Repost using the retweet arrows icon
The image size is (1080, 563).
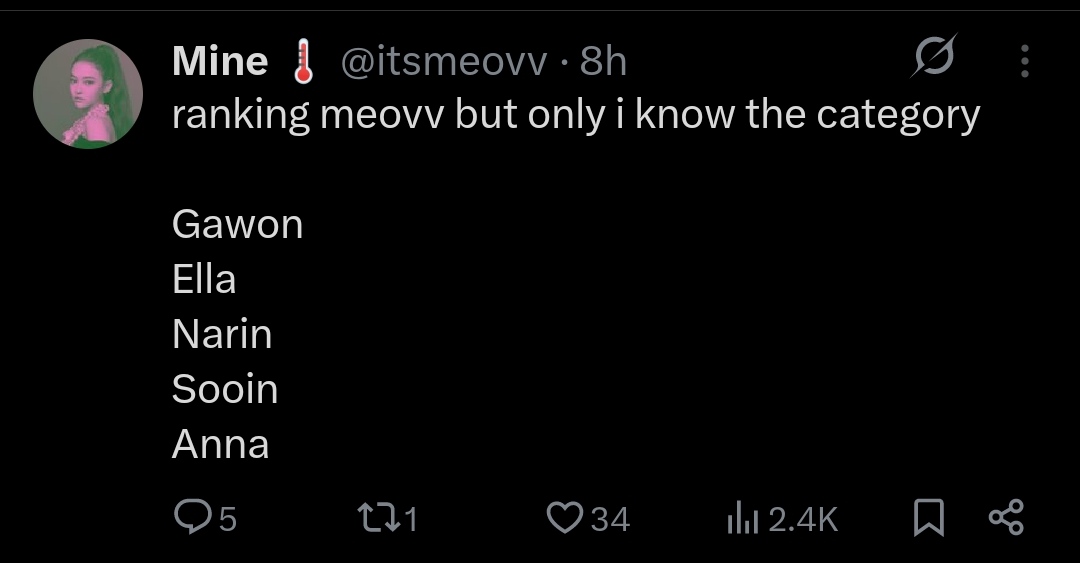point(377,517)
